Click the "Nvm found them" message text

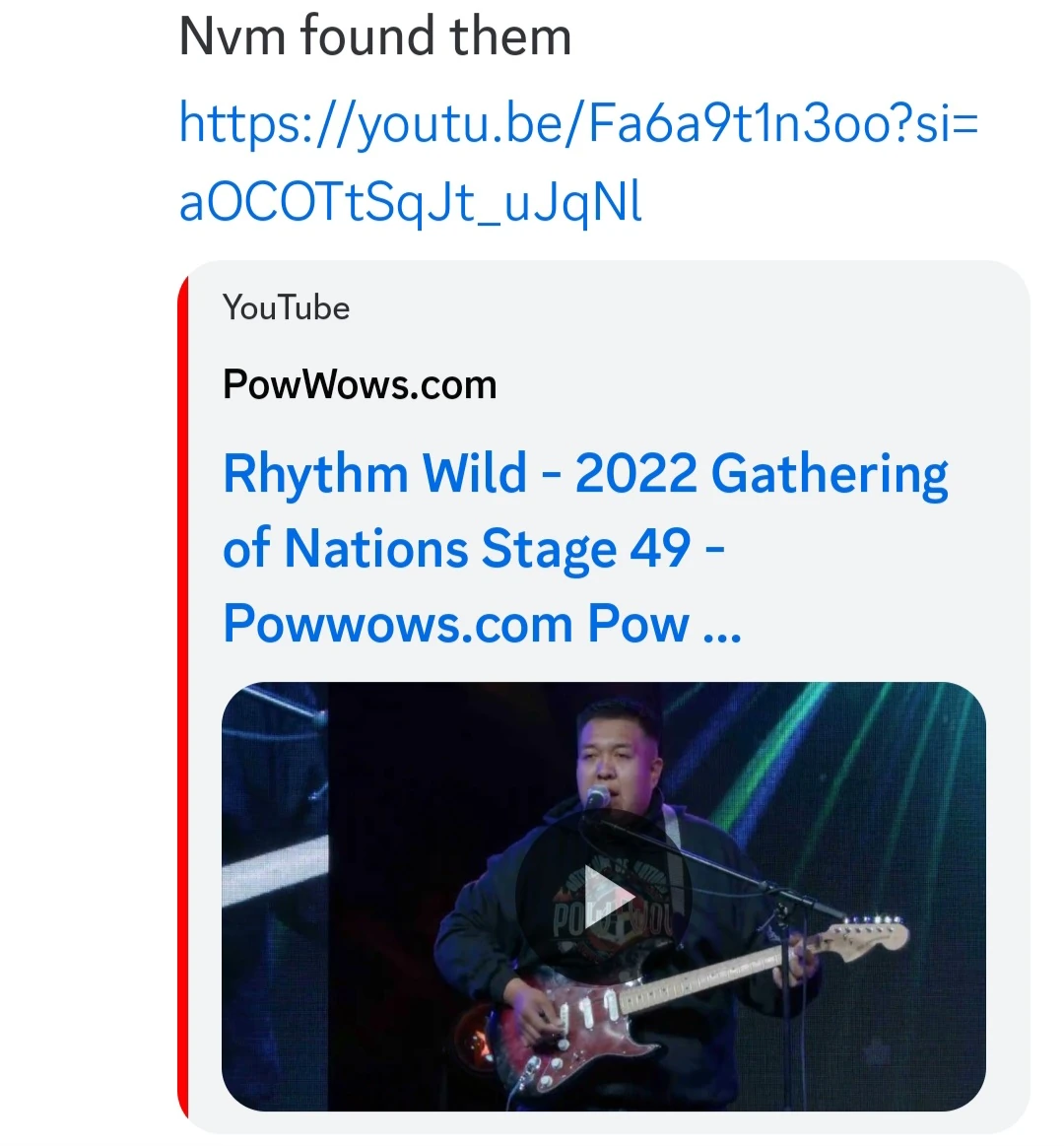pyautogui.click(x=374, y=37)
